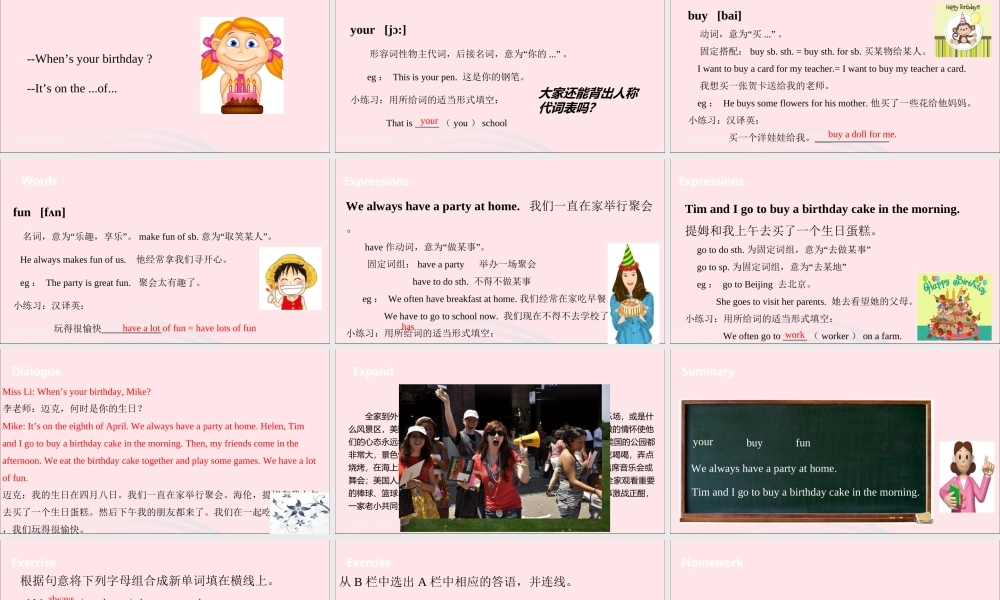
Task: Click 'She goes to visit her parents.' example
Action: tap(770, 302)
